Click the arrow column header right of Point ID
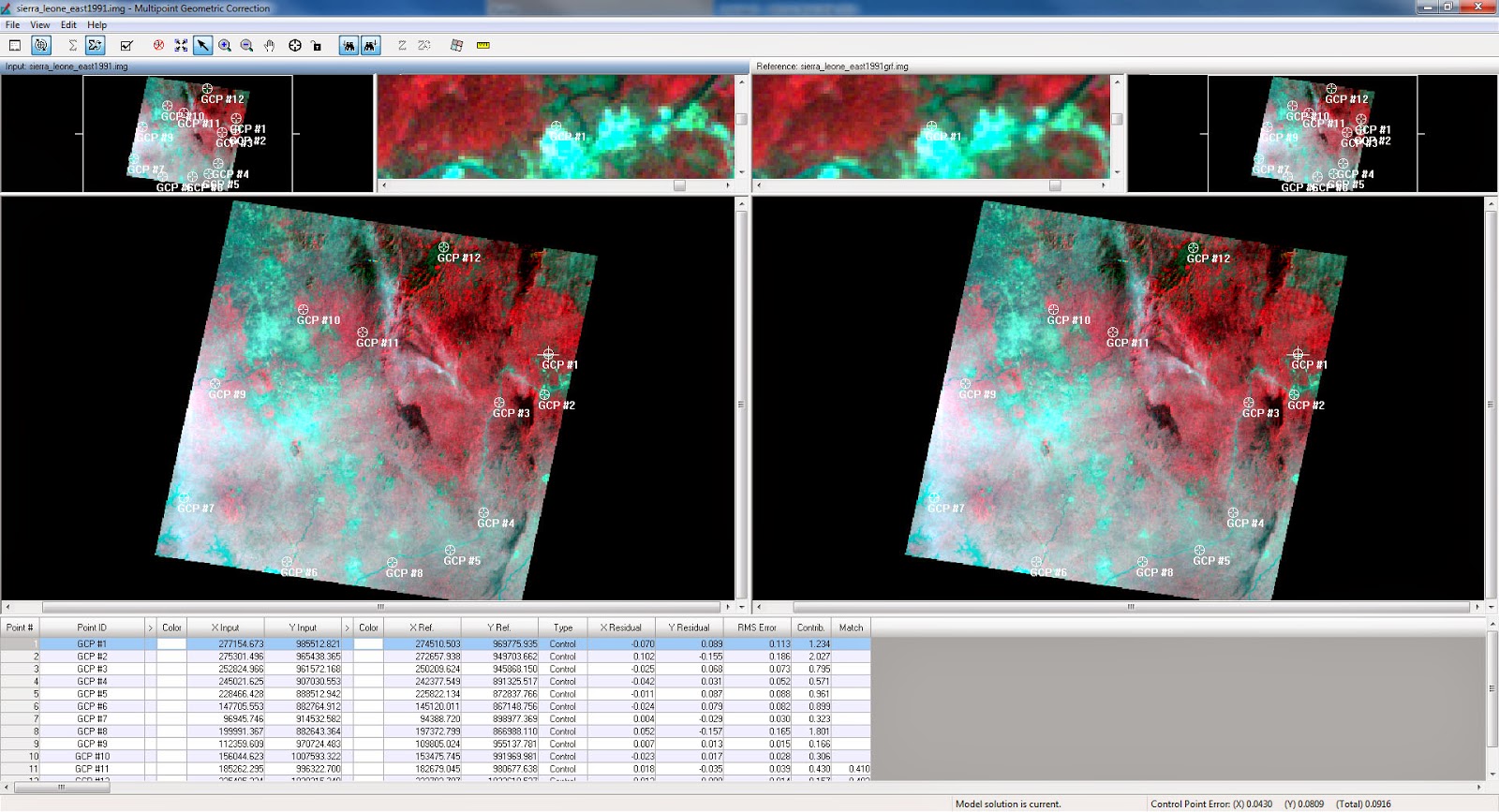This screenshot has width=1499, height=812. 150,627
